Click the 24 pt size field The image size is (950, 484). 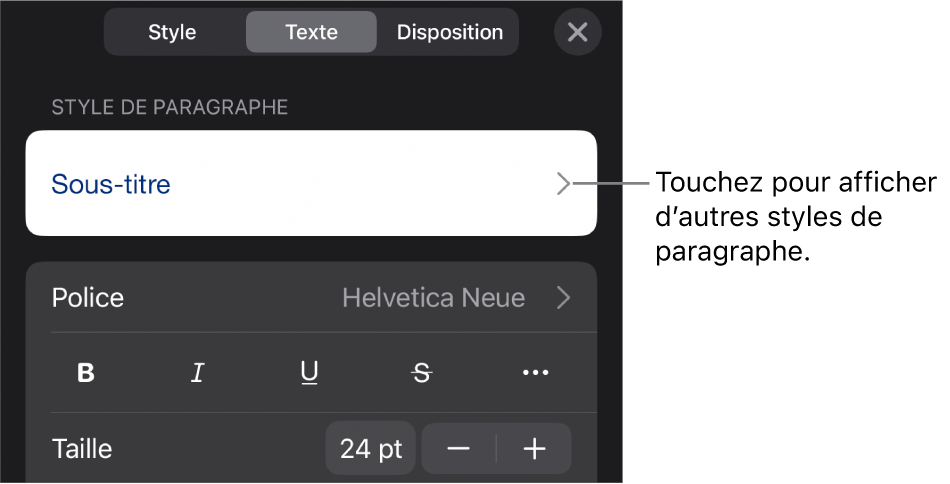click(x=370, y=449)
